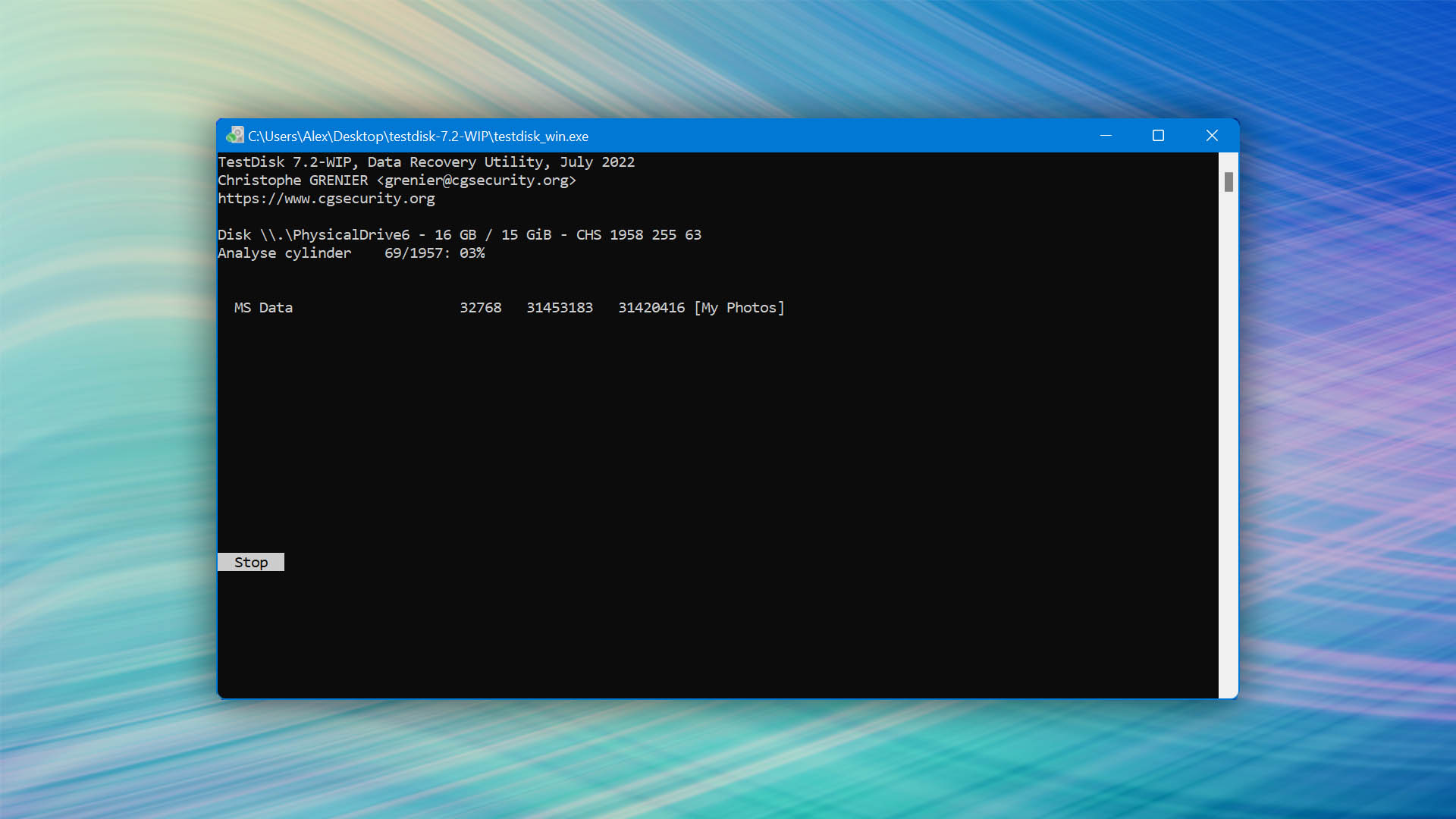Minimize the TestDisk console window
The image size is (1456, 819).
[1106, 136]
